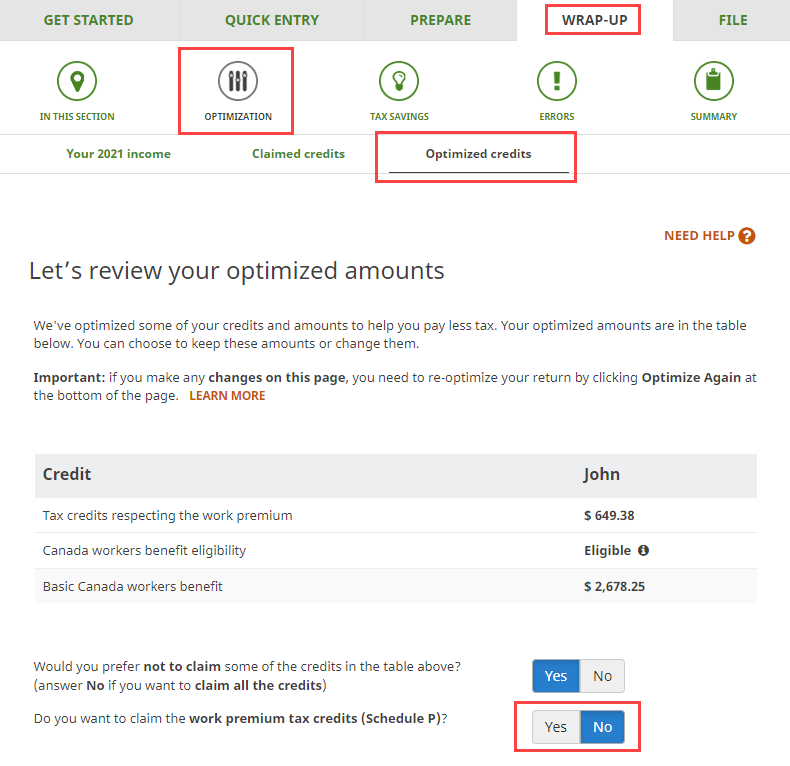Click the Need Help link text
The width and height of the screenshot is (790, 766).
699,236
